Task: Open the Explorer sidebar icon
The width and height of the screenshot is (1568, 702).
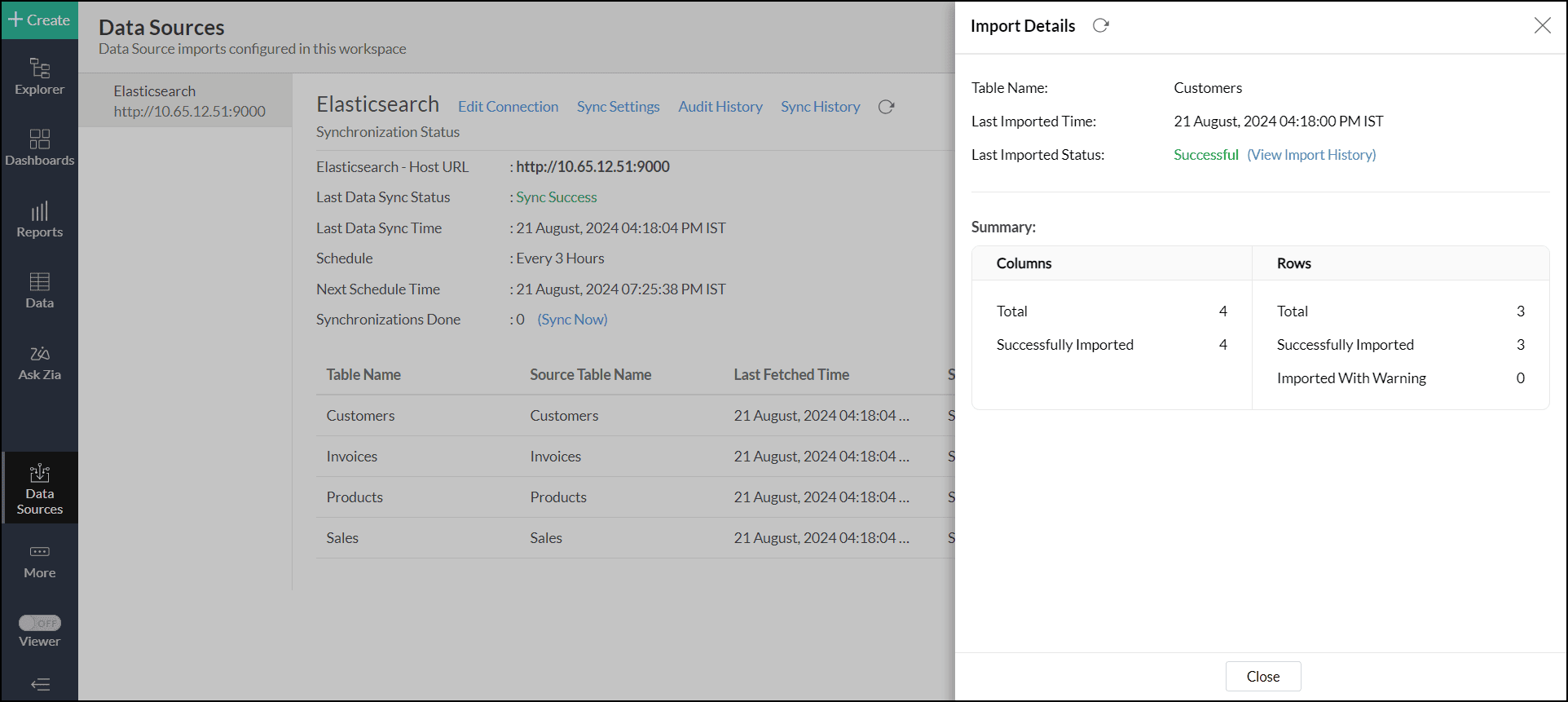Action: point(39,77)
